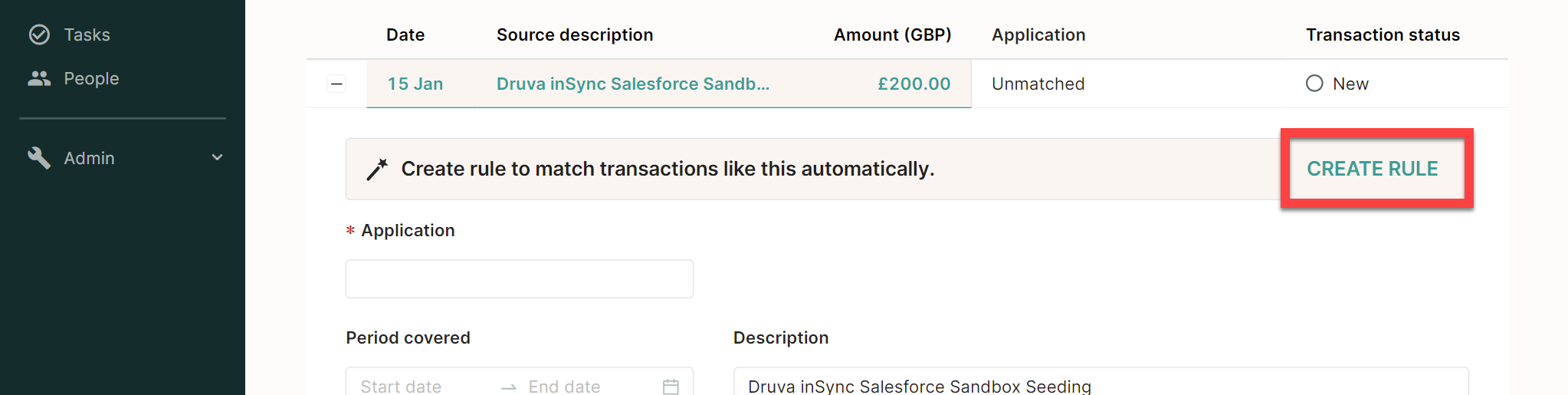Collapse the 15 Jan transaction row
Image resolution: width=1568 pixels, height=395 pixels.
pos(336,84)
